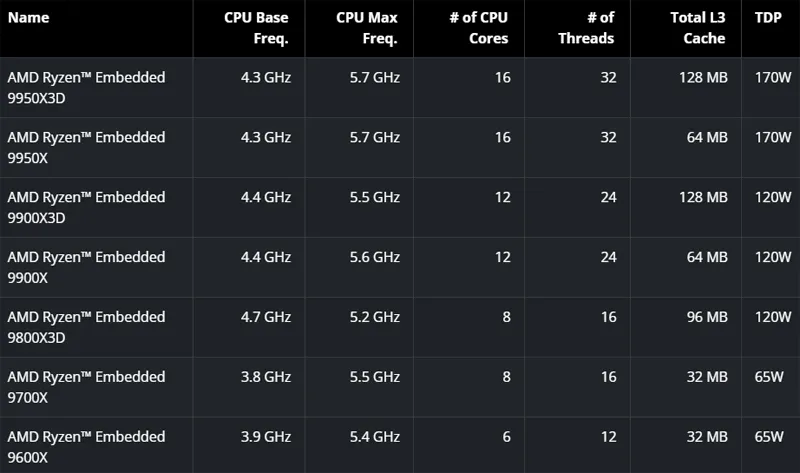This screenshot has width=800, height=473.
Task: Select the AMD Ryzen Embedded 9950X3D name
Action: pyautogui.click(x=86, y=87)
